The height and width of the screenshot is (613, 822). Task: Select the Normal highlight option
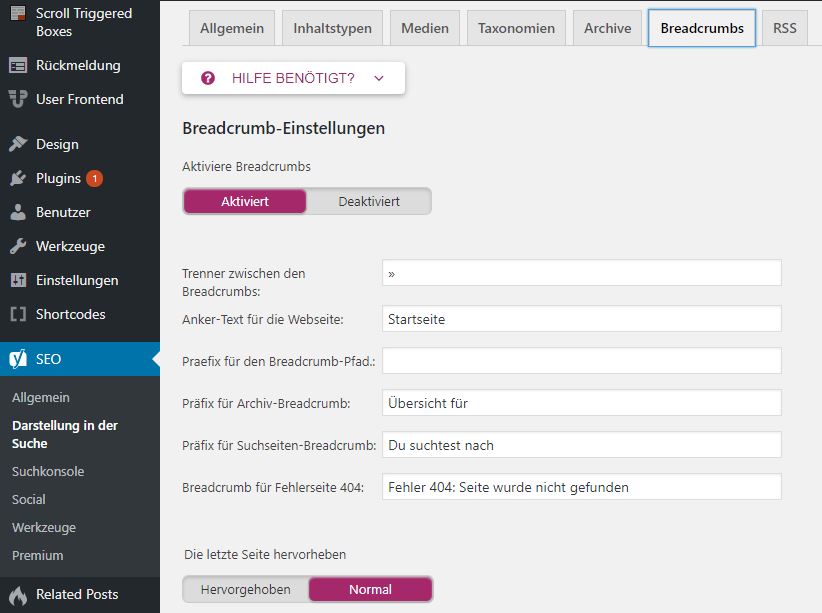point(370,590)
